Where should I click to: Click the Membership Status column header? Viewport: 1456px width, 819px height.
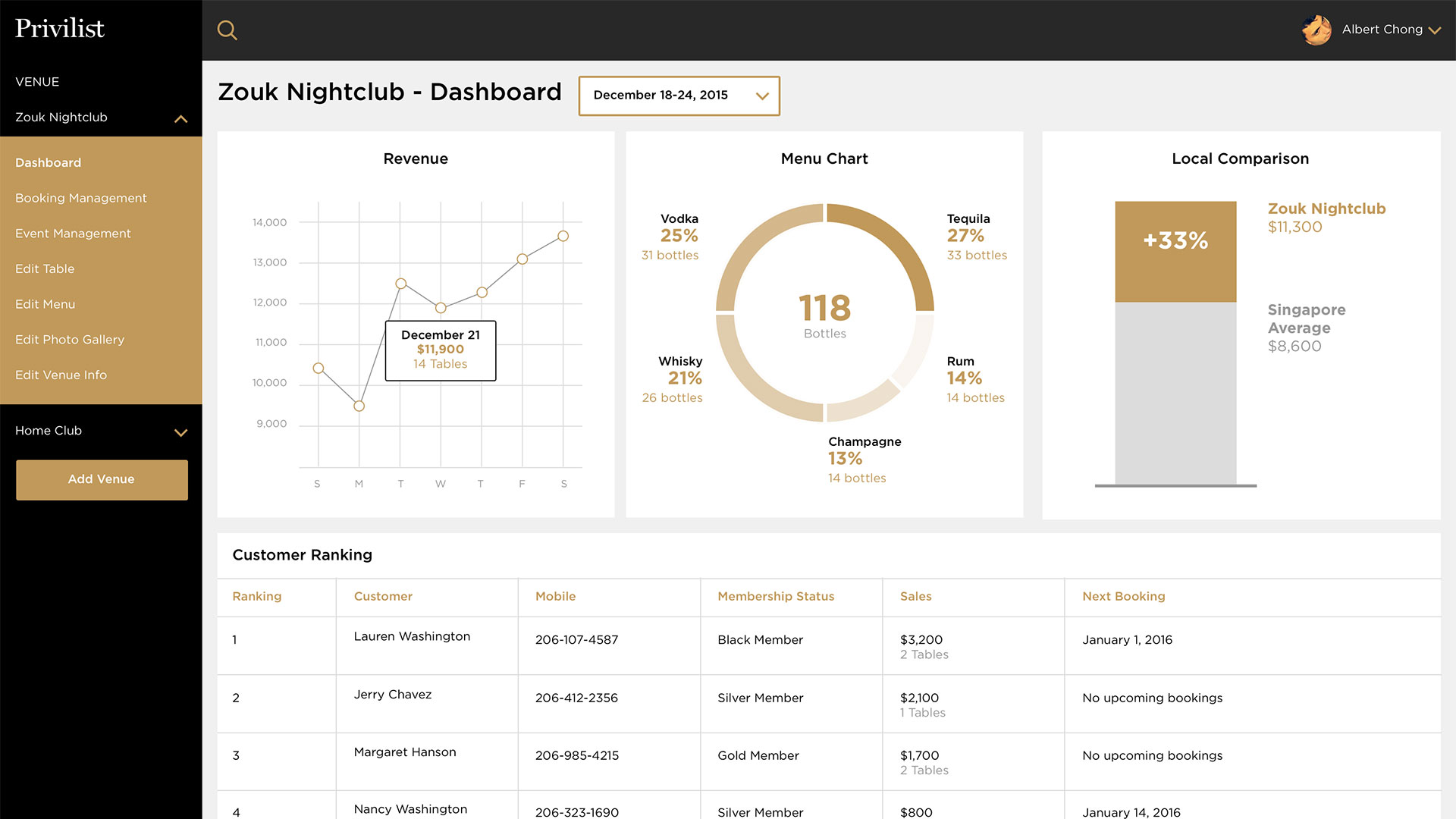[x=776, y=596]
